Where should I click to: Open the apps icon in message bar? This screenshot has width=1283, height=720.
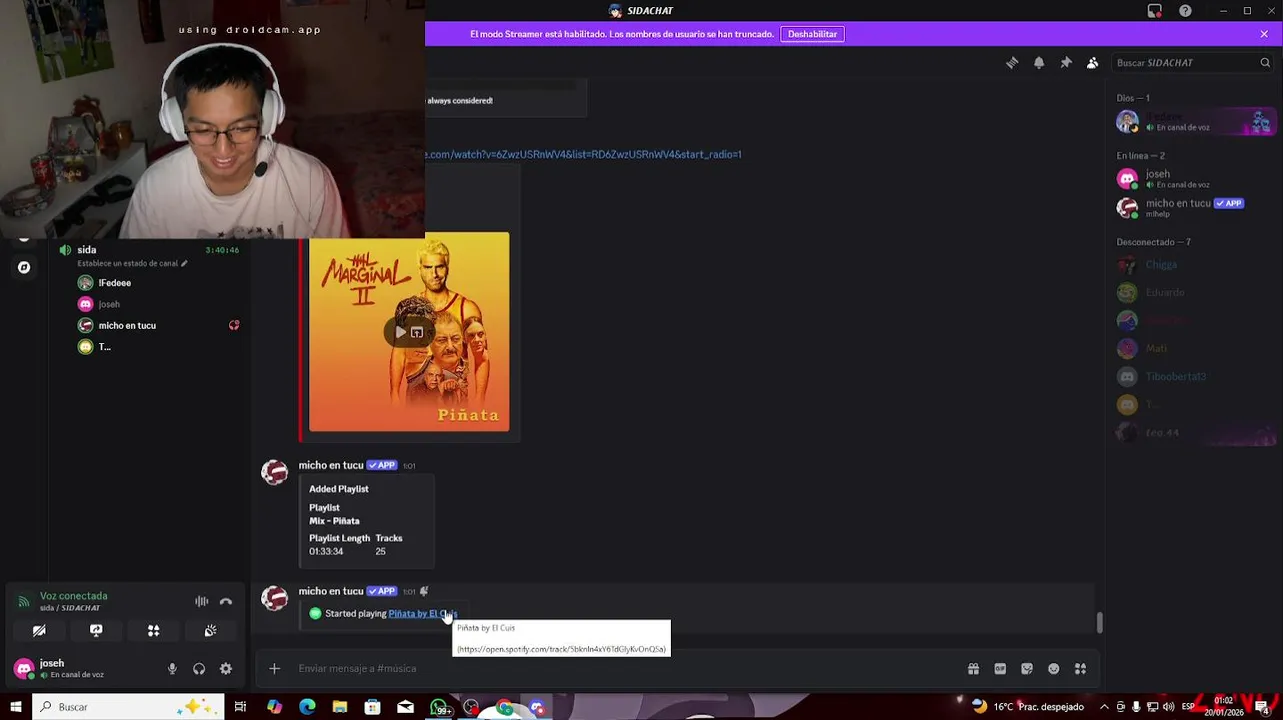(1080, 669)
